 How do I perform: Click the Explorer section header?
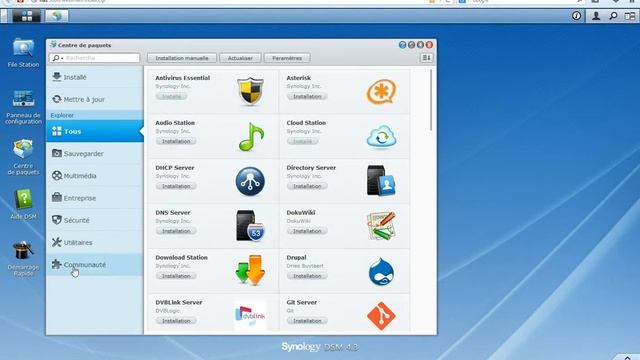[95, 116]
